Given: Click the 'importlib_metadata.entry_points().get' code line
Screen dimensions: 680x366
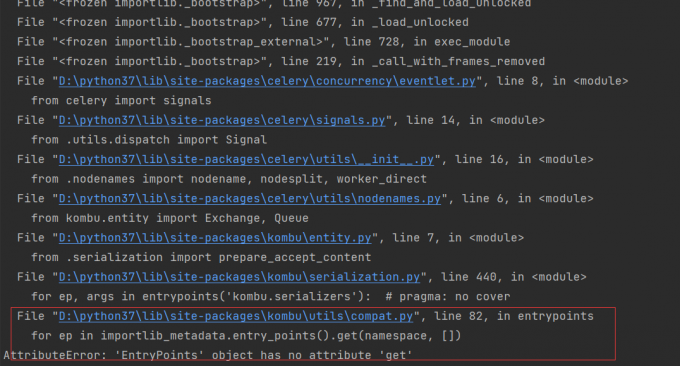Looking at the screenshot, I should click(x=246, y=336).
